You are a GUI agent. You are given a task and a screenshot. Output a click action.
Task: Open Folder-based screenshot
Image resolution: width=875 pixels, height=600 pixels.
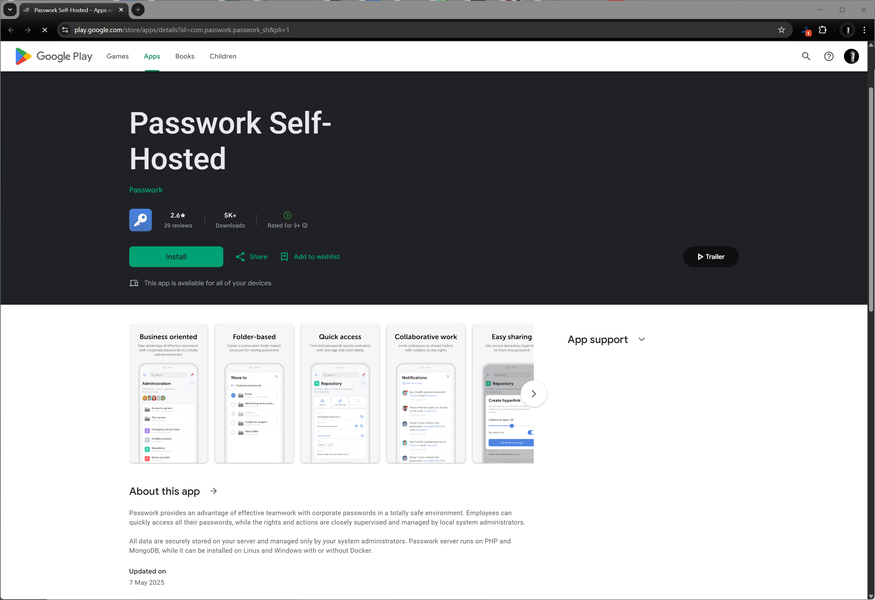click(254, 393)
